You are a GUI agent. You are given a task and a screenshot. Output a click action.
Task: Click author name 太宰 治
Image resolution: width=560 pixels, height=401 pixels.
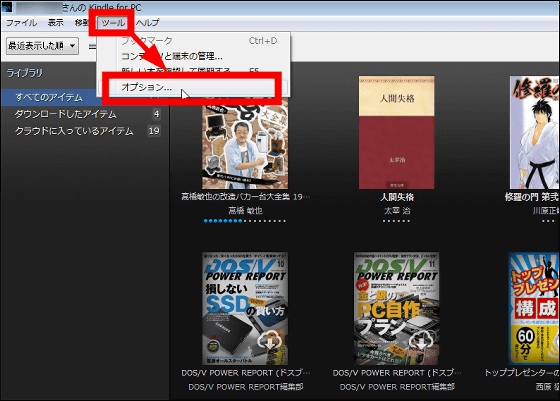[x=397, y=211]
